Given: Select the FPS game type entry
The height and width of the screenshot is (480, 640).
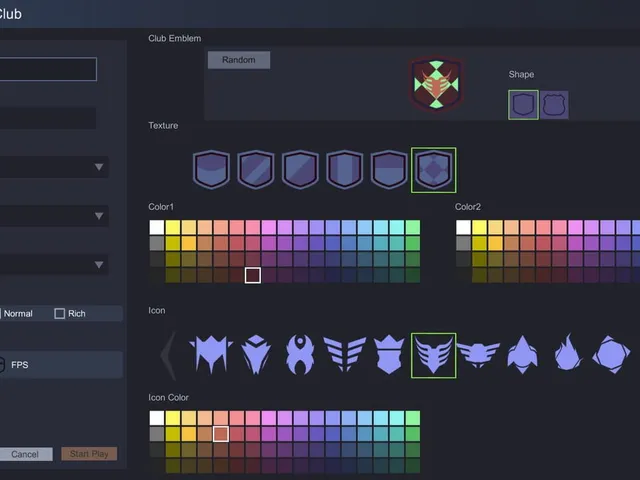Looking at the screenshot, I should 60,364.
